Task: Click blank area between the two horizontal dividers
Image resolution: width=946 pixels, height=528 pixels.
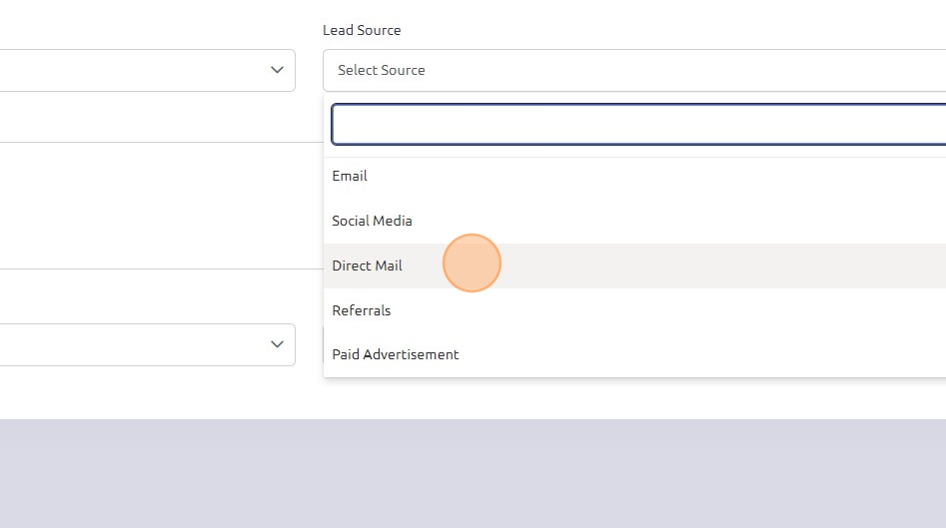Action: 150,205
